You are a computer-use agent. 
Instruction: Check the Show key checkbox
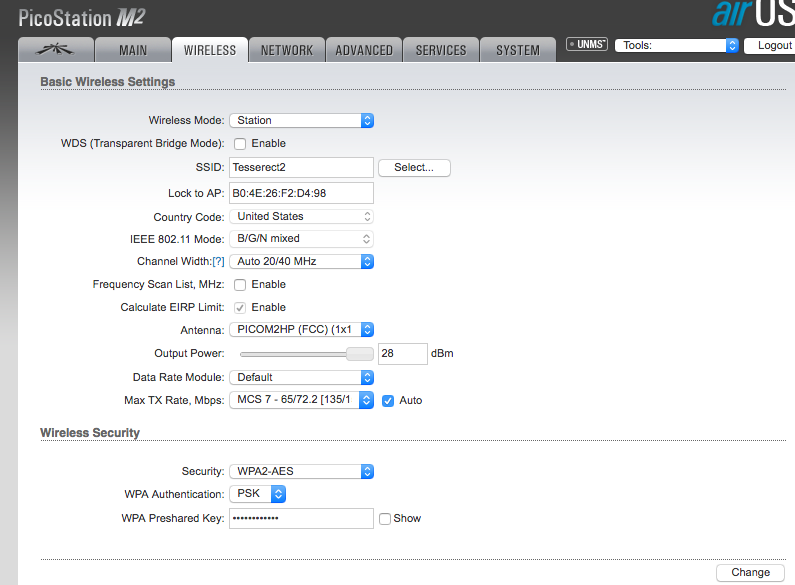point(385,519)
